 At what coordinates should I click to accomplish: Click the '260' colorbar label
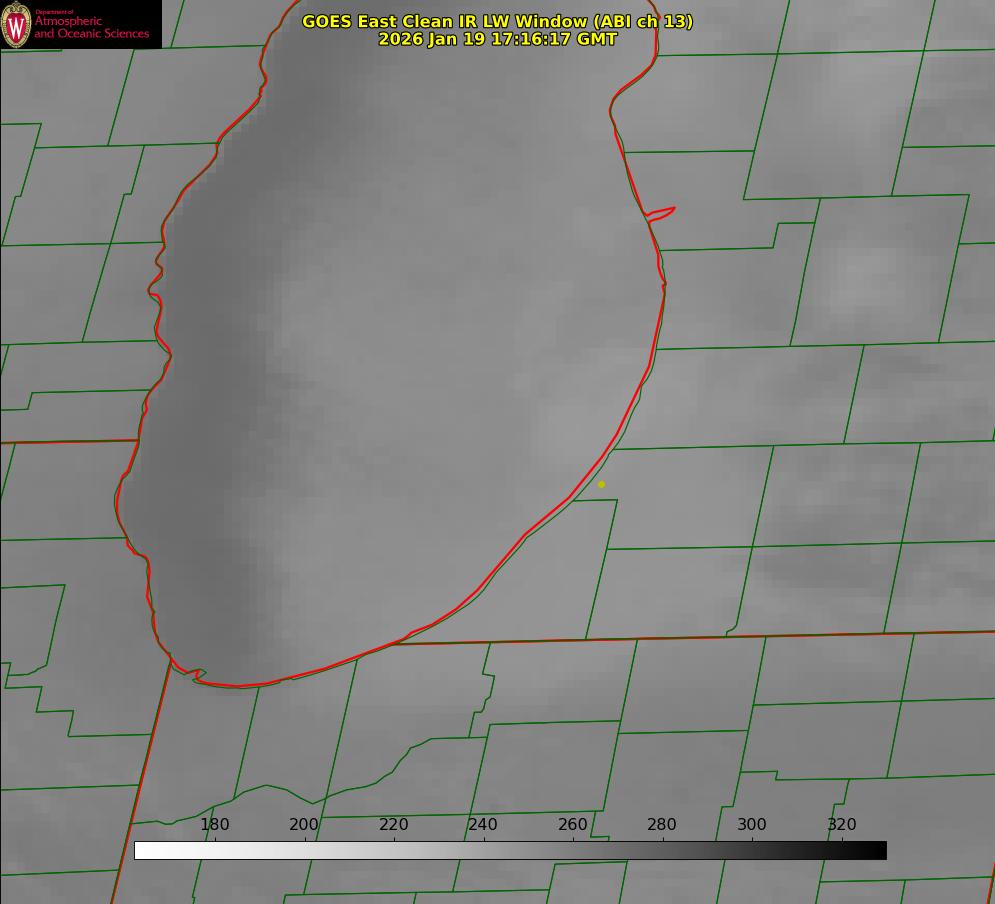pos(572,824)
